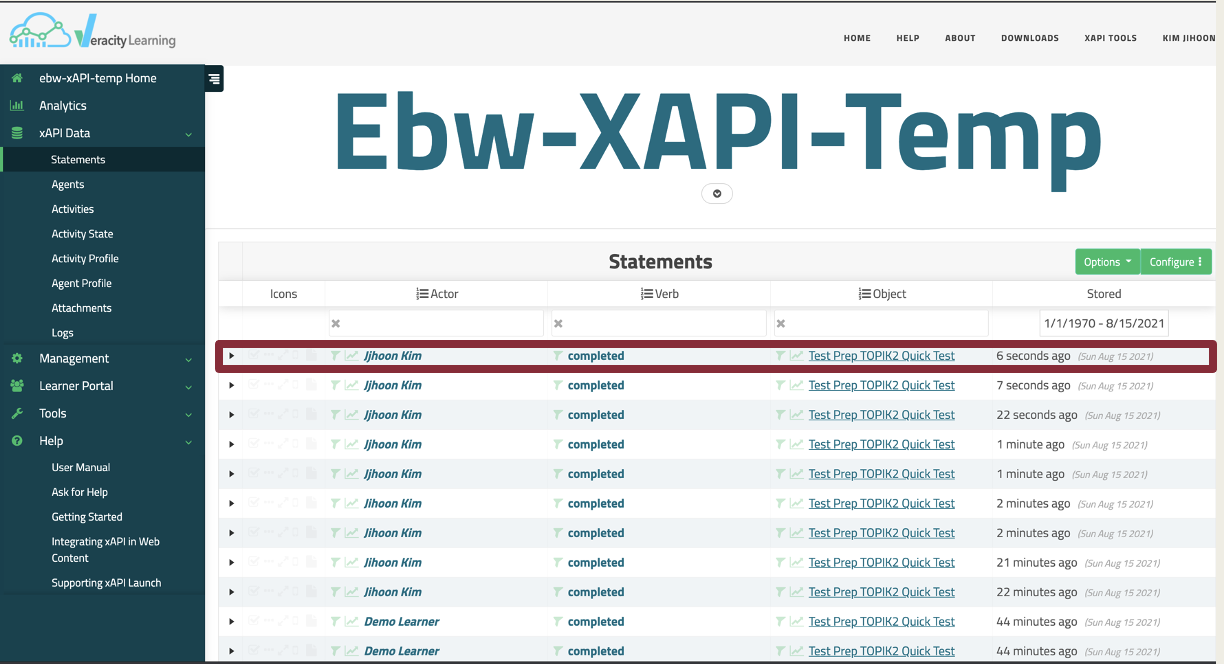This screenshot has height=664, width=1224.
Task: Expand the statement stored 22 minutes ago
Action: (232, 592)
